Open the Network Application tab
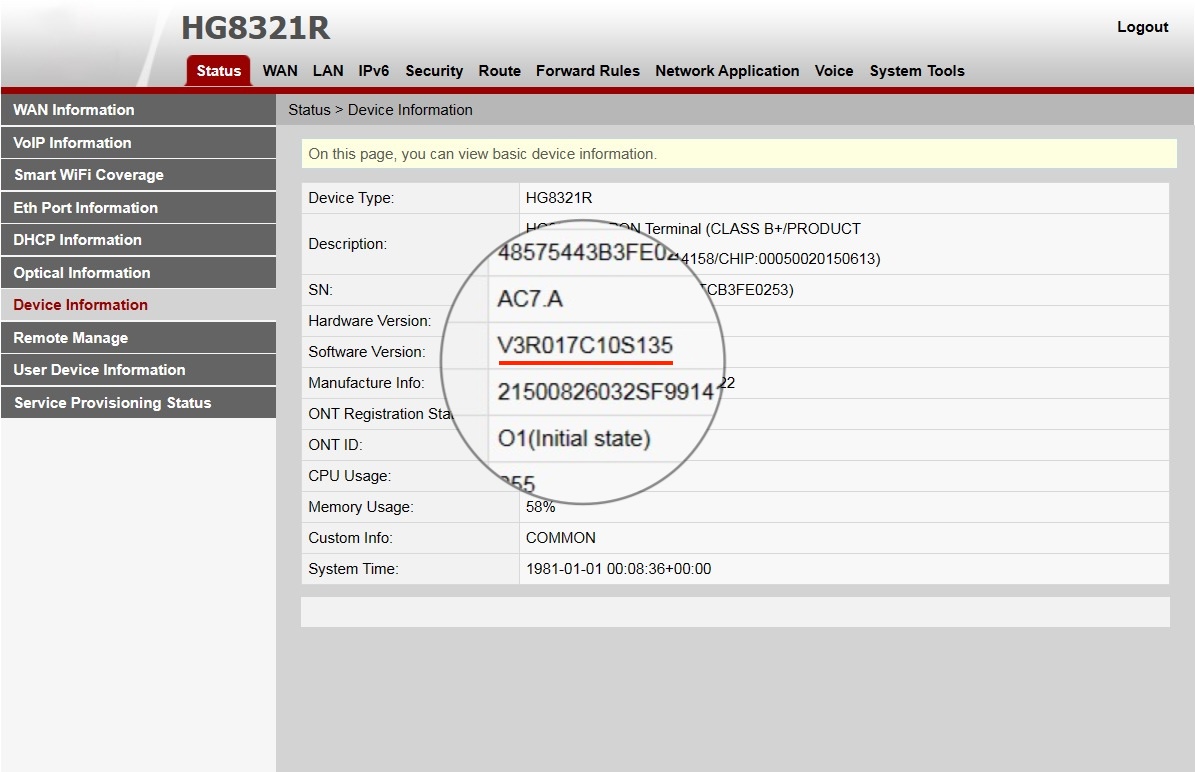 tap(727, 71)
